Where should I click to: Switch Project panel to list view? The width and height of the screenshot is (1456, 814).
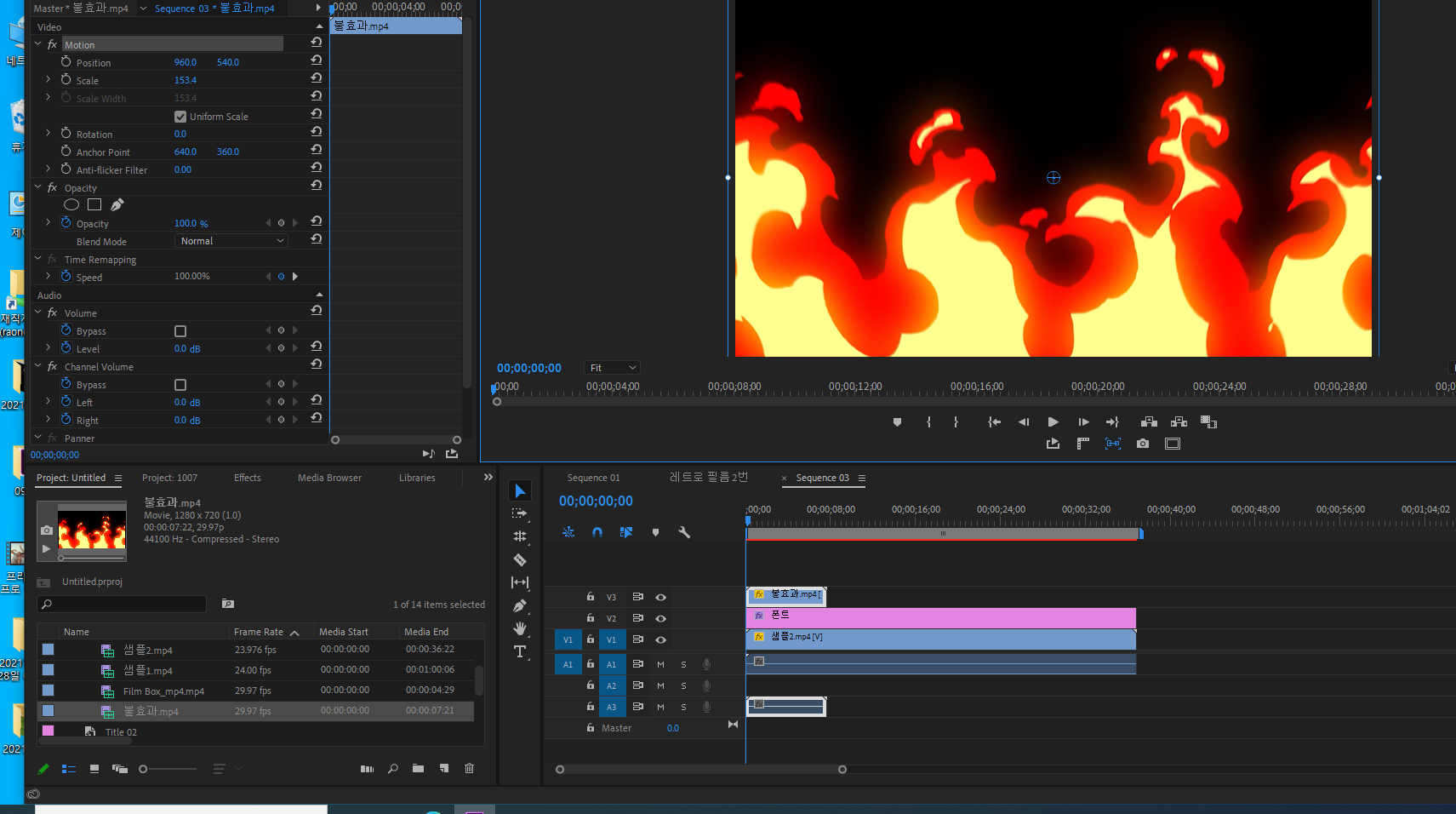pyautogui.click(x=69, y=769)
